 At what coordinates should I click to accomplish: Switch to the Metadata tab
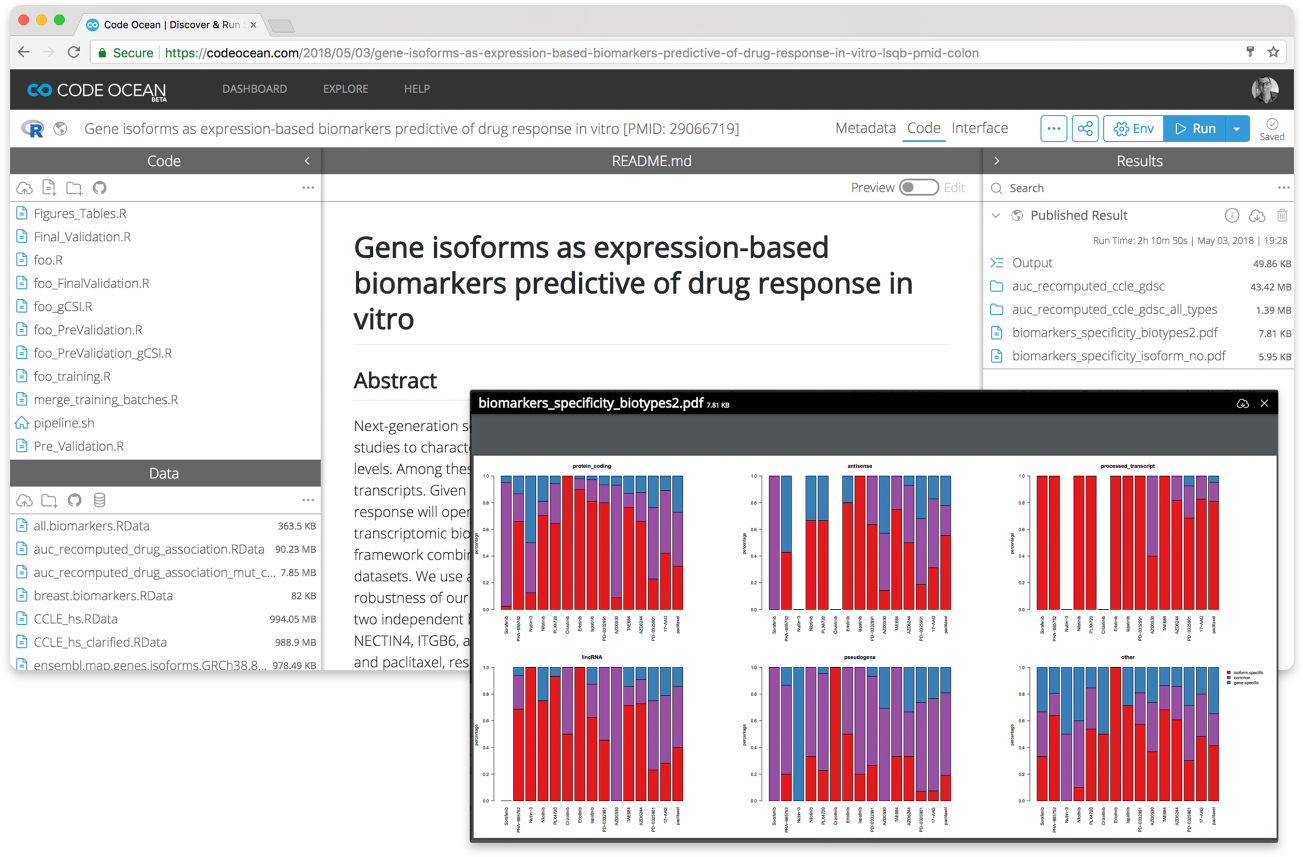tap(865, 128)
